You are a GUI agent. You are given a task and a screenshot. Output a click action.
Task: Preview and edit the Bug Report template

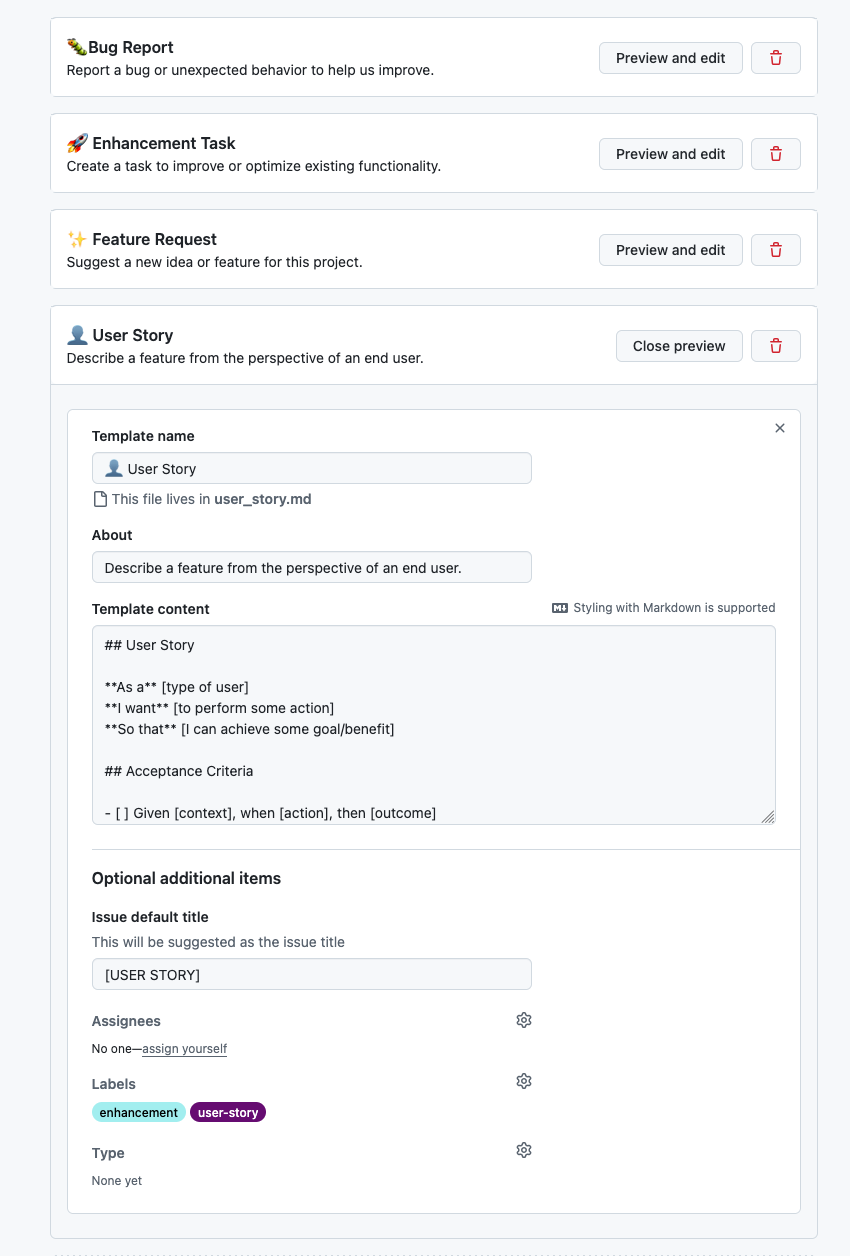(671, 58)
